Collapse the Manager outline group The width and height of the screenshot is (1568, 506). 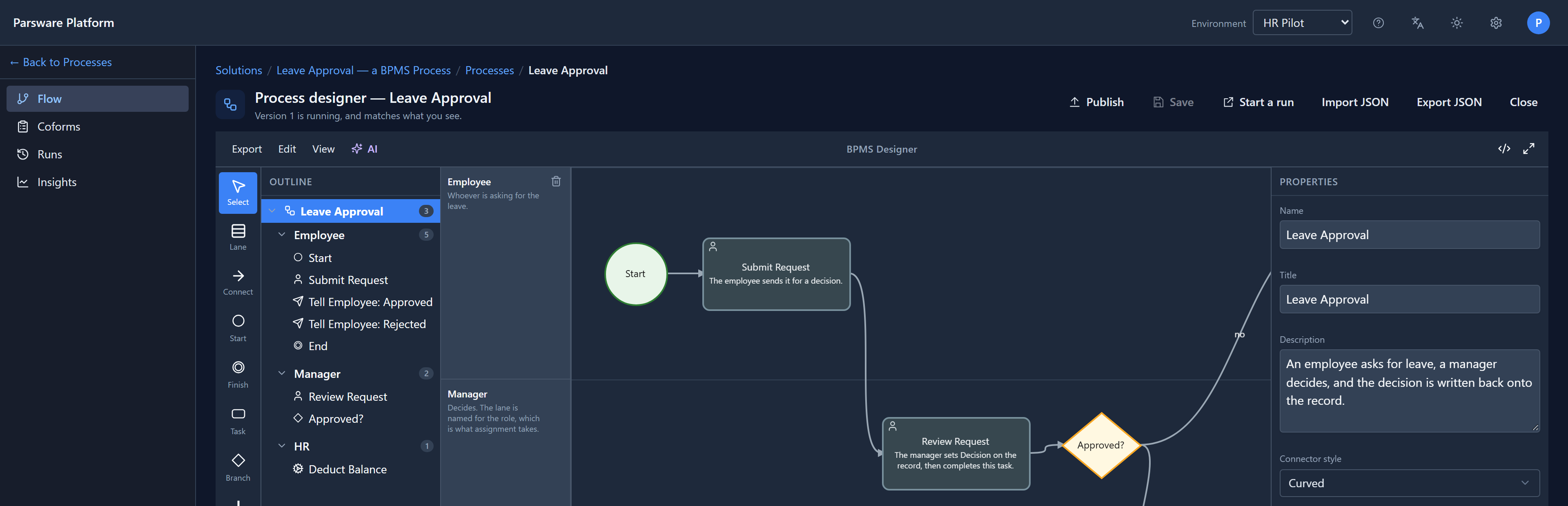click(282, 373)
